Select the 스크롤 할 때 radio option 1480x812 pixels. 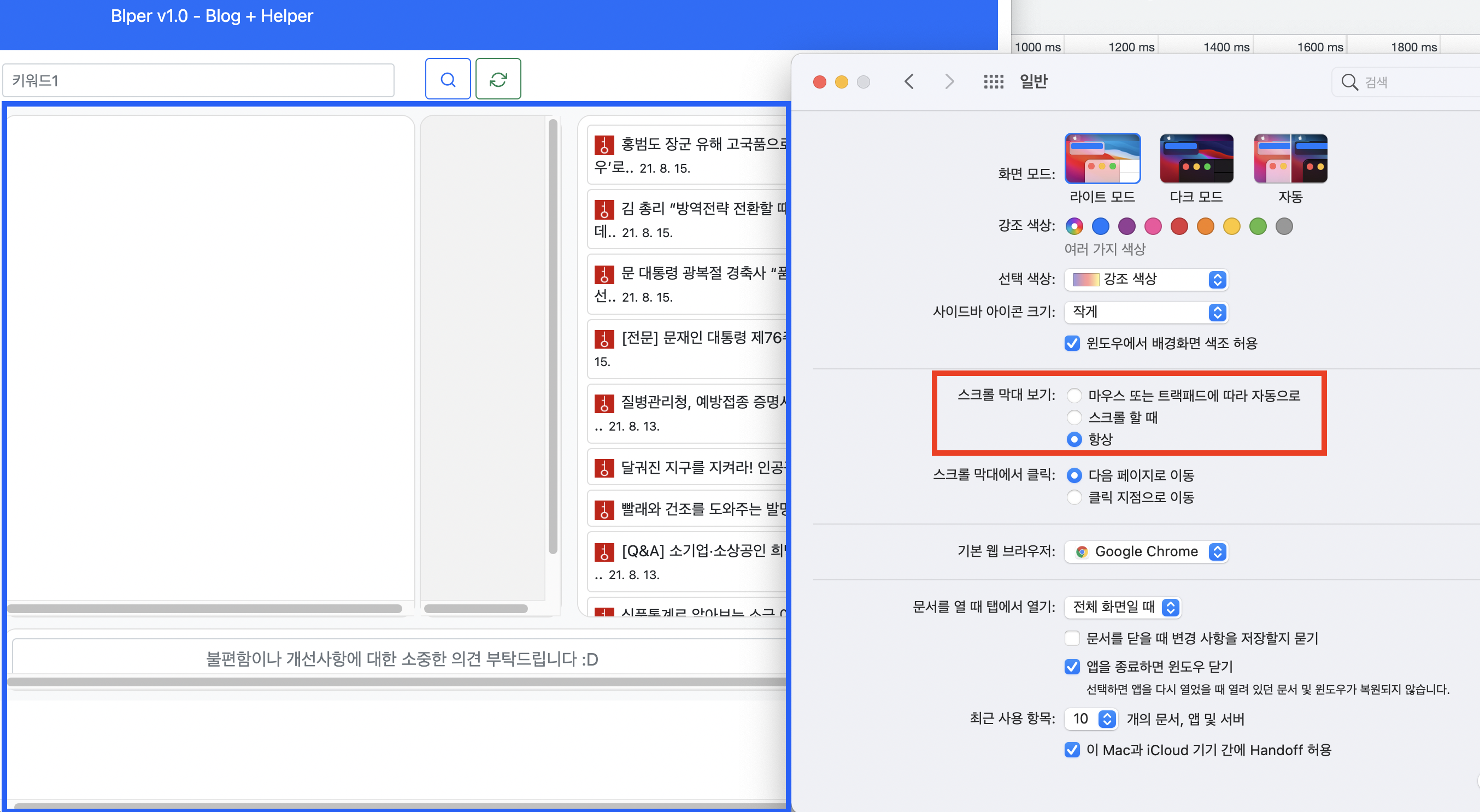(x=1073, y=417)
